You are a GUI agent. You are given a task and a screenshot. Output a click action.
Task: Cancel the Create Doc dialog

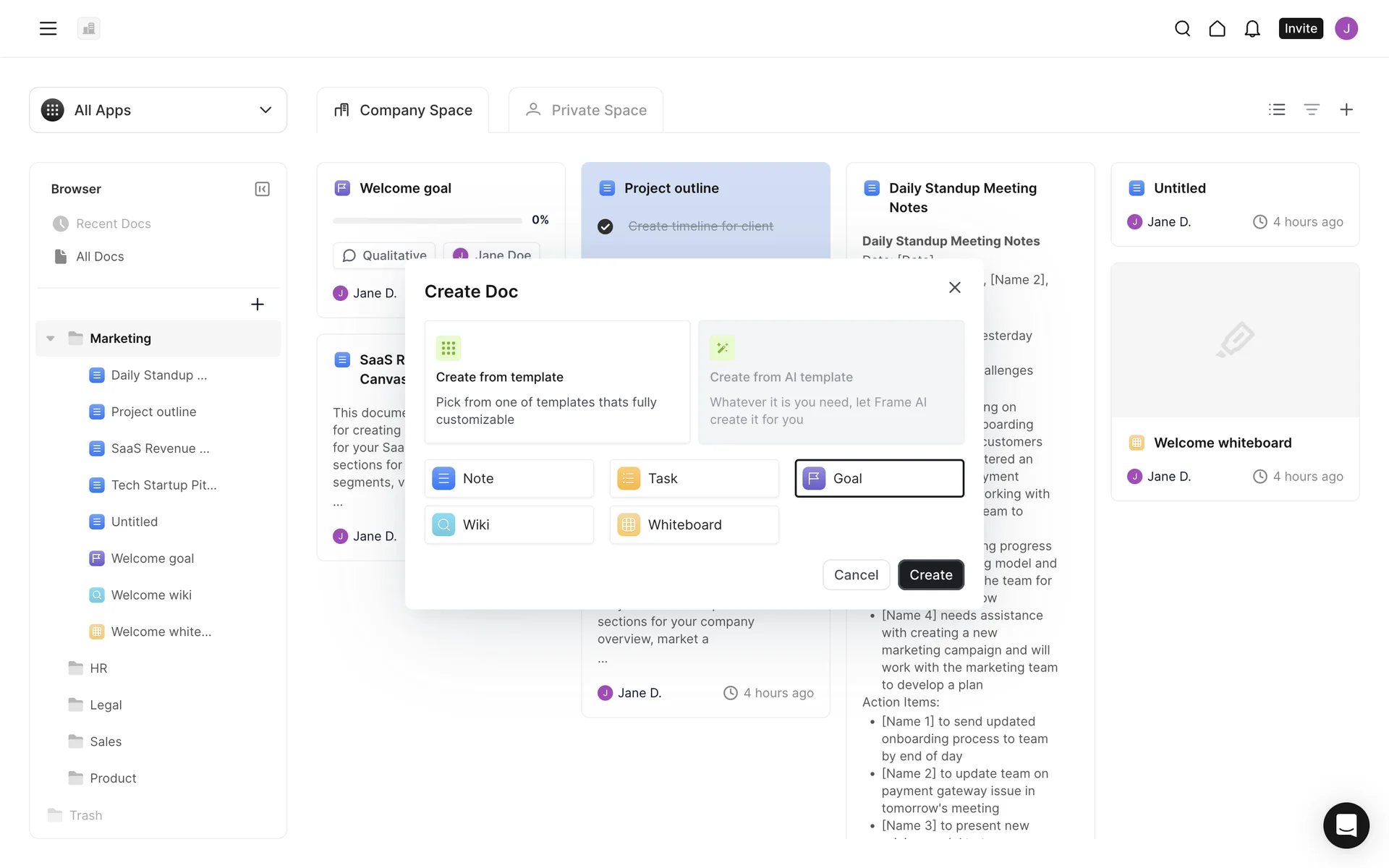[856, 574]
